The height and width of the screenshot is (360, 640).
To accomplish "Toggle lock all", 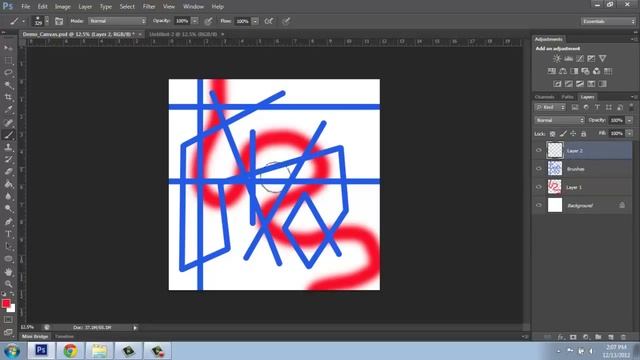I will click(x=584, y=134).
